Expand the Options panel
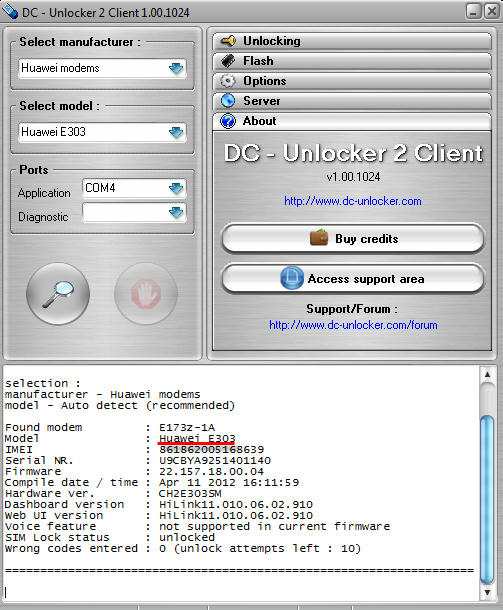Image resolution: width=503 pixels, height=610 pixels. (352, 81)
